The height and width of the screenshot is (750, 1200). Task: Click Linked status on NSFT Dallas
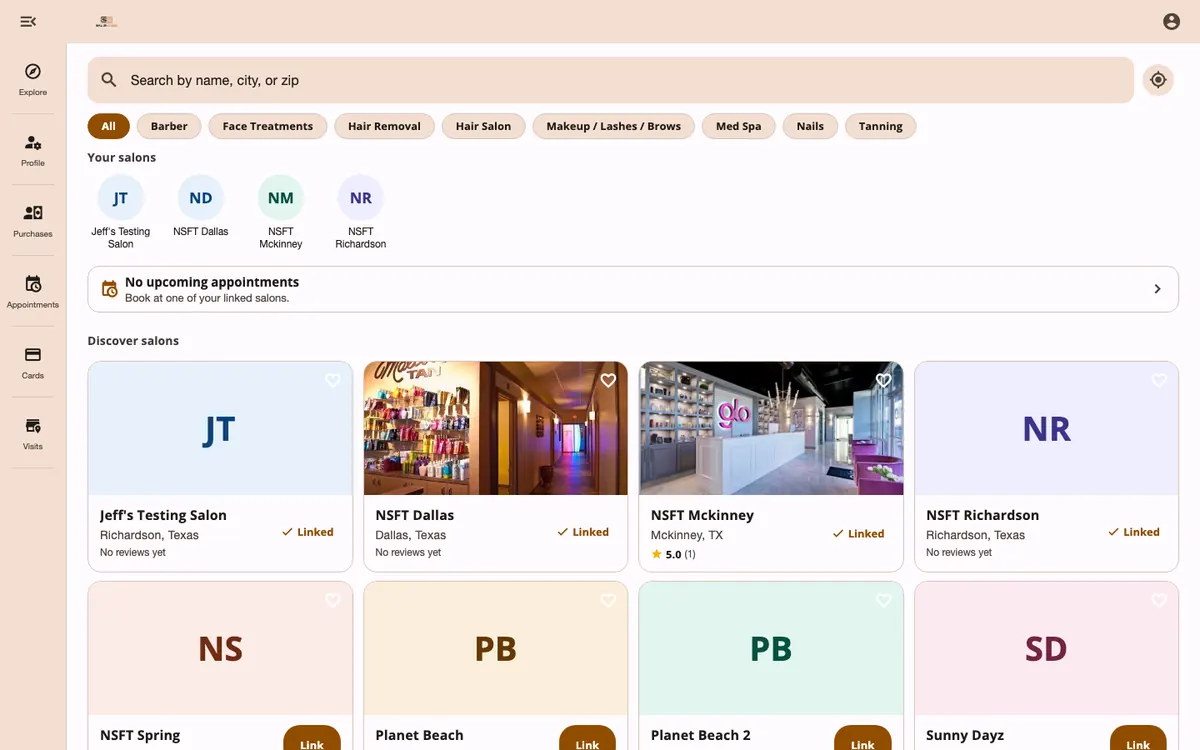point(583,532)
